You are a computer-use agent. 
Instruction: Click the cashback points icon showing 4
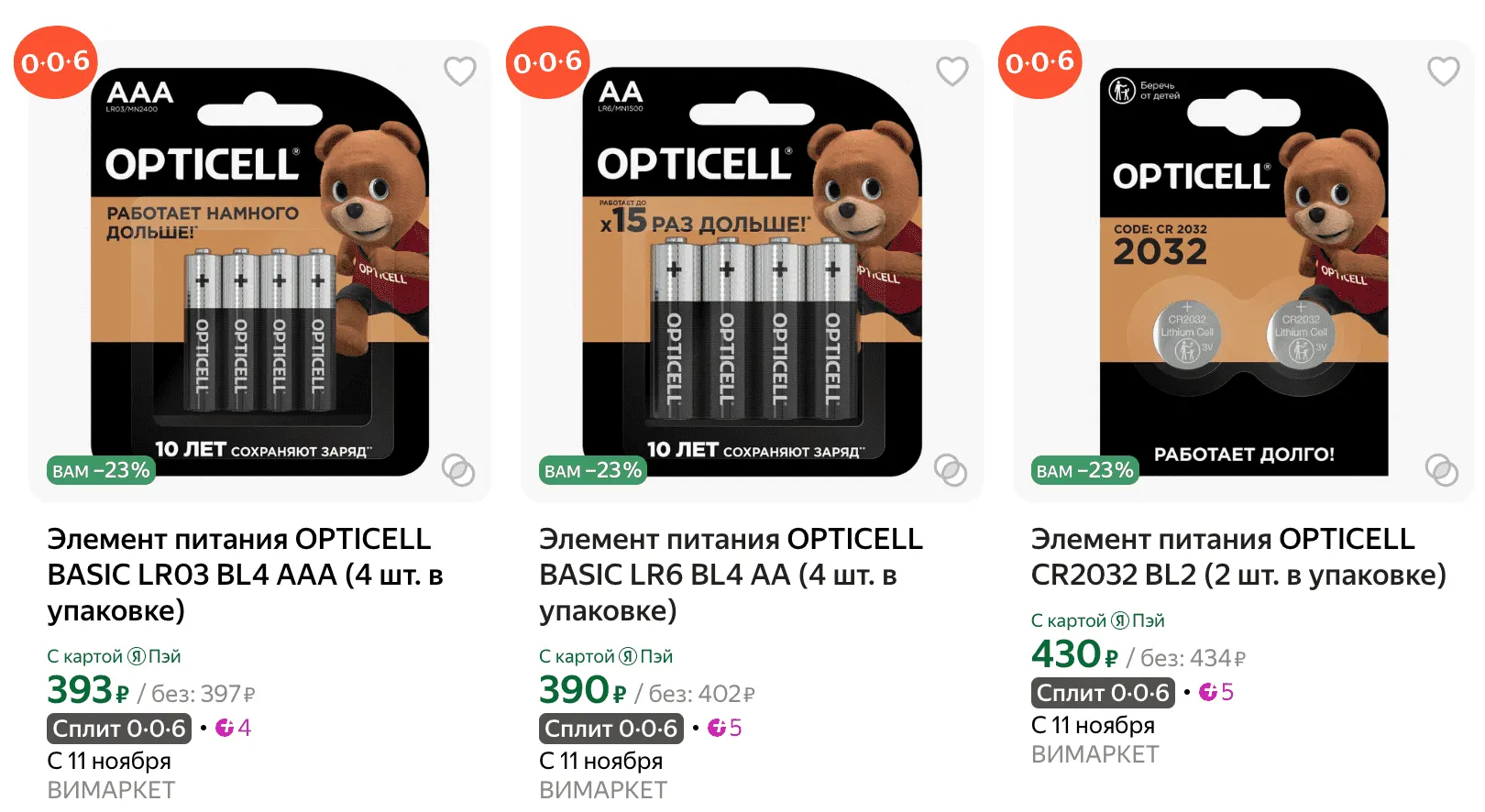(x=225, y=728)
